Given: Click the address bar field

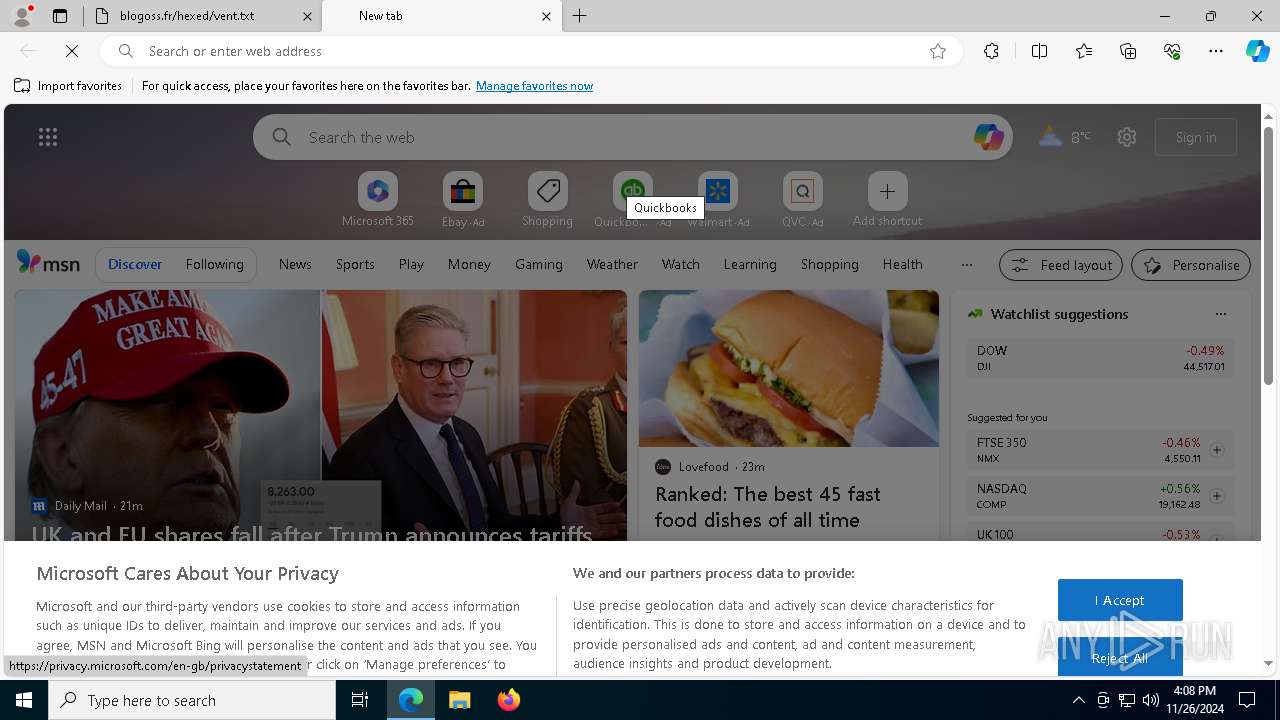Looking at the screenshot, I should [530, 51].
